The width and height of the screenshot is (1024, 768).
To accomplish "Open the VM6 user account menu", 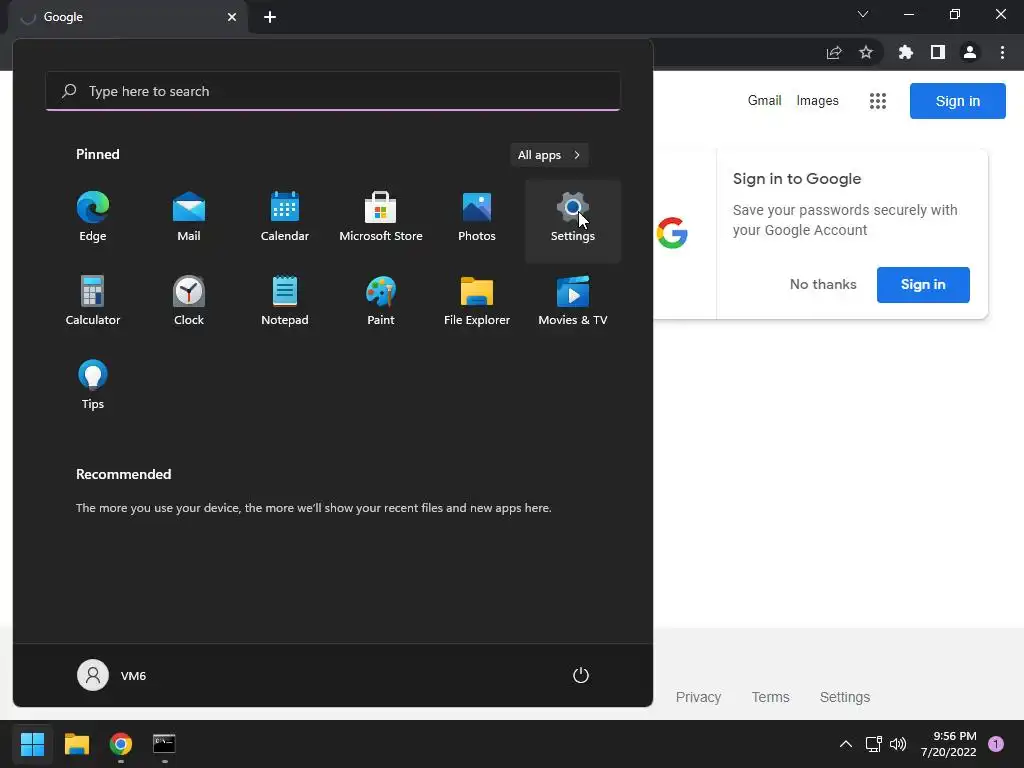I will pyautogui.click(x=112, y=675).
